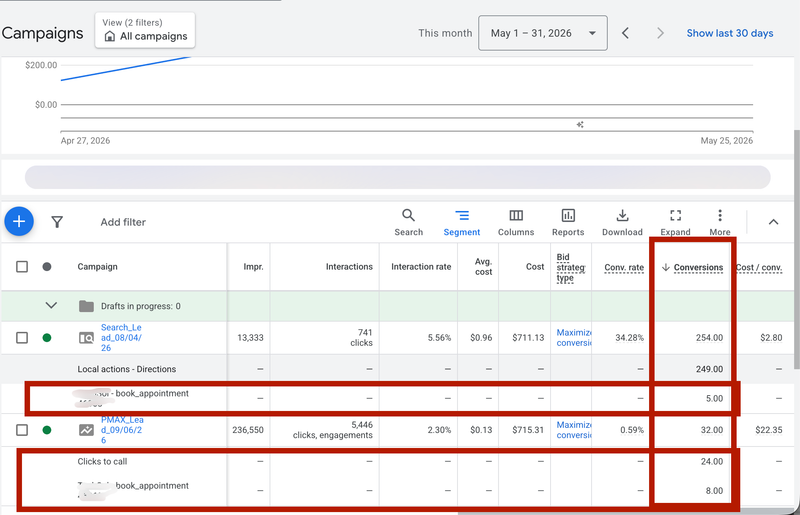The image size is (800, 515).
Task: Sort by Avg. cost column header
Action: [483, 266]
